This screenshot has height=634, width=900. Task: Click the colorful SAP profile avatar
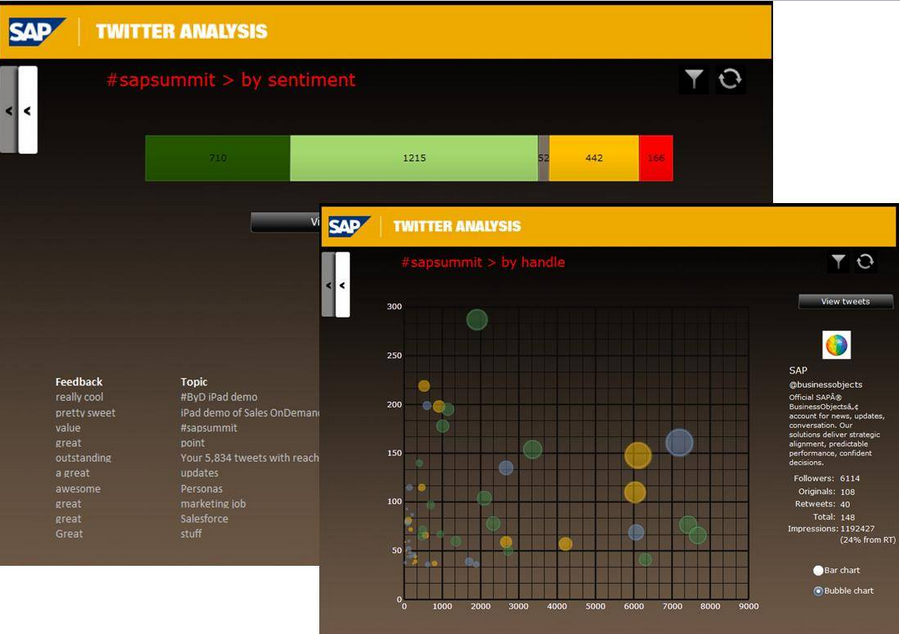836,345
